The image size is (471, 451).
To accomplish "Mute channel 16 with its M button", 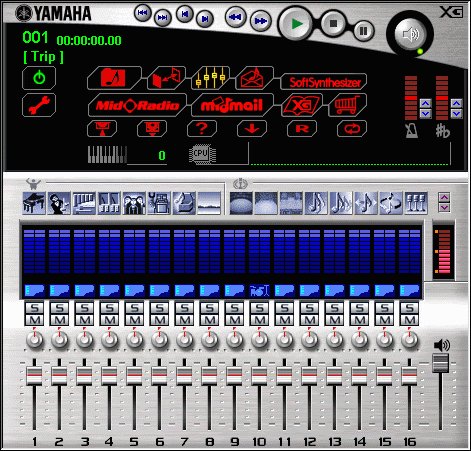I will (409, 320).
